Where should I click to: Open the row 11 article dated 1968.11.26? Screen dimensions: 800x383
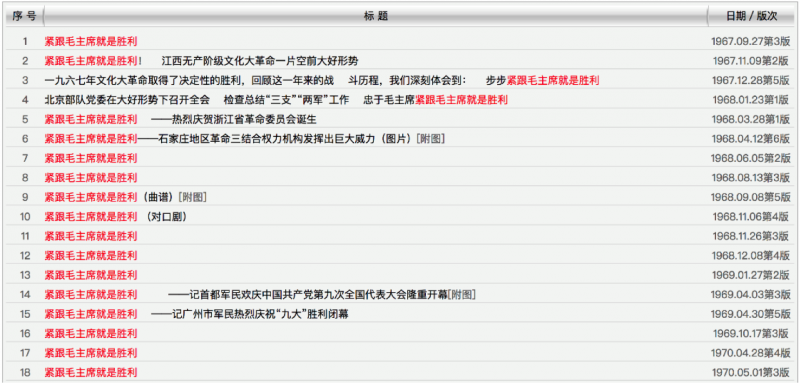(91, 236)
